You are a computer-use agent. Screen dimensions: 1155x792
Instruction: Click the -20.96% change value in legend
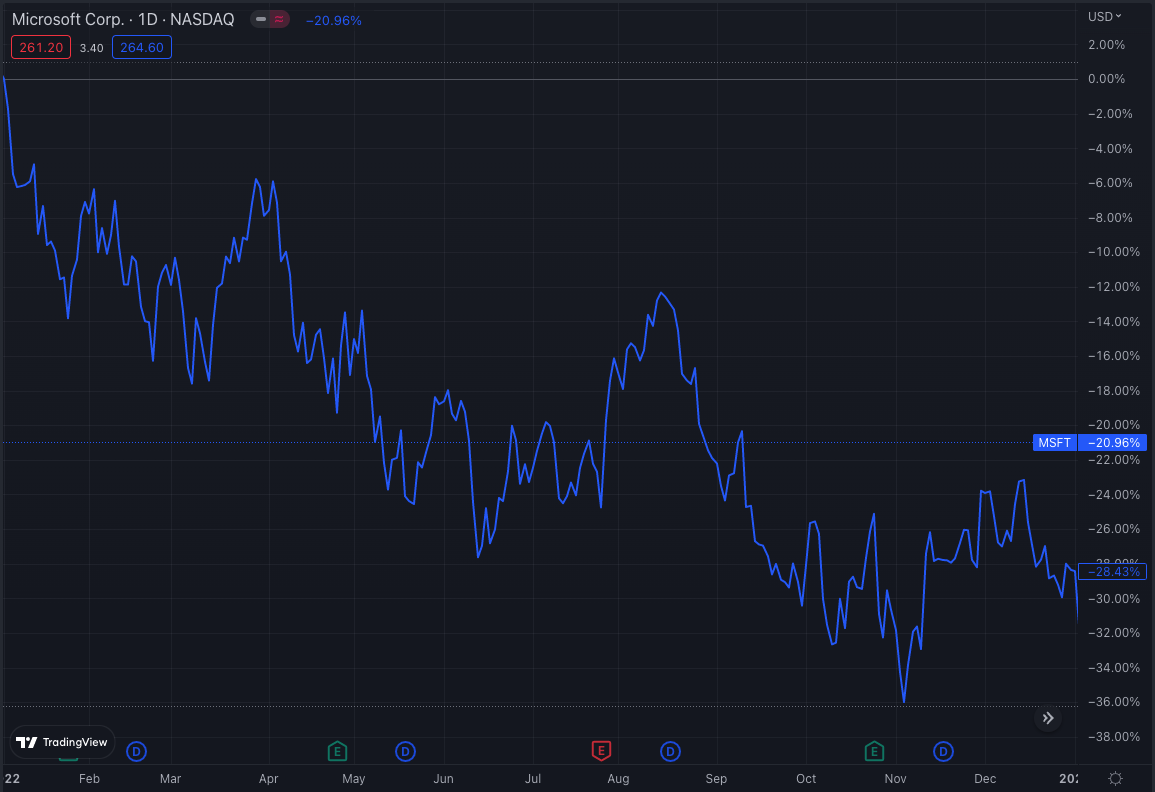pyautogui.click(x=334, y=20)
